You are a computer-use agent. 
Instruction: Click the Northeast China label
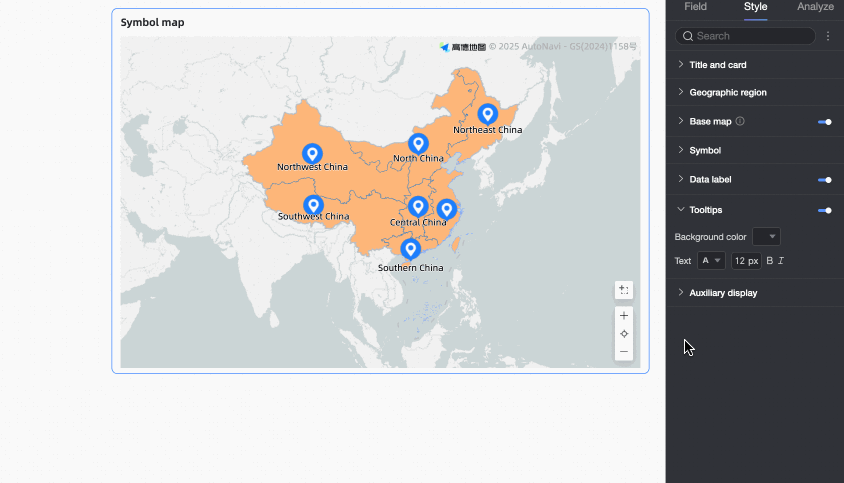coord(487,130)
